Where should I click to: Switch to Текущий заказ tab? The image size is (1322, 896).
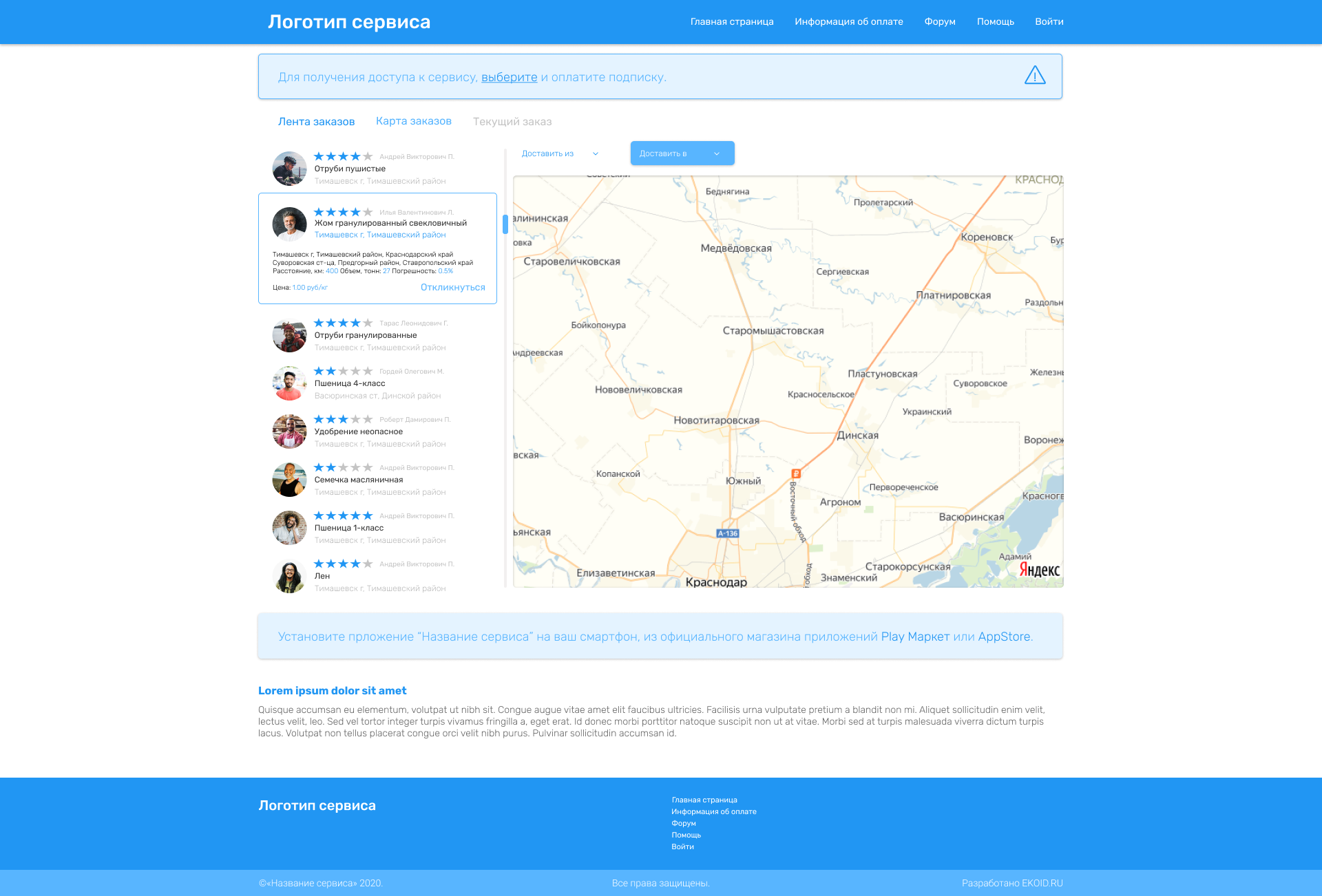coord(512,122)
